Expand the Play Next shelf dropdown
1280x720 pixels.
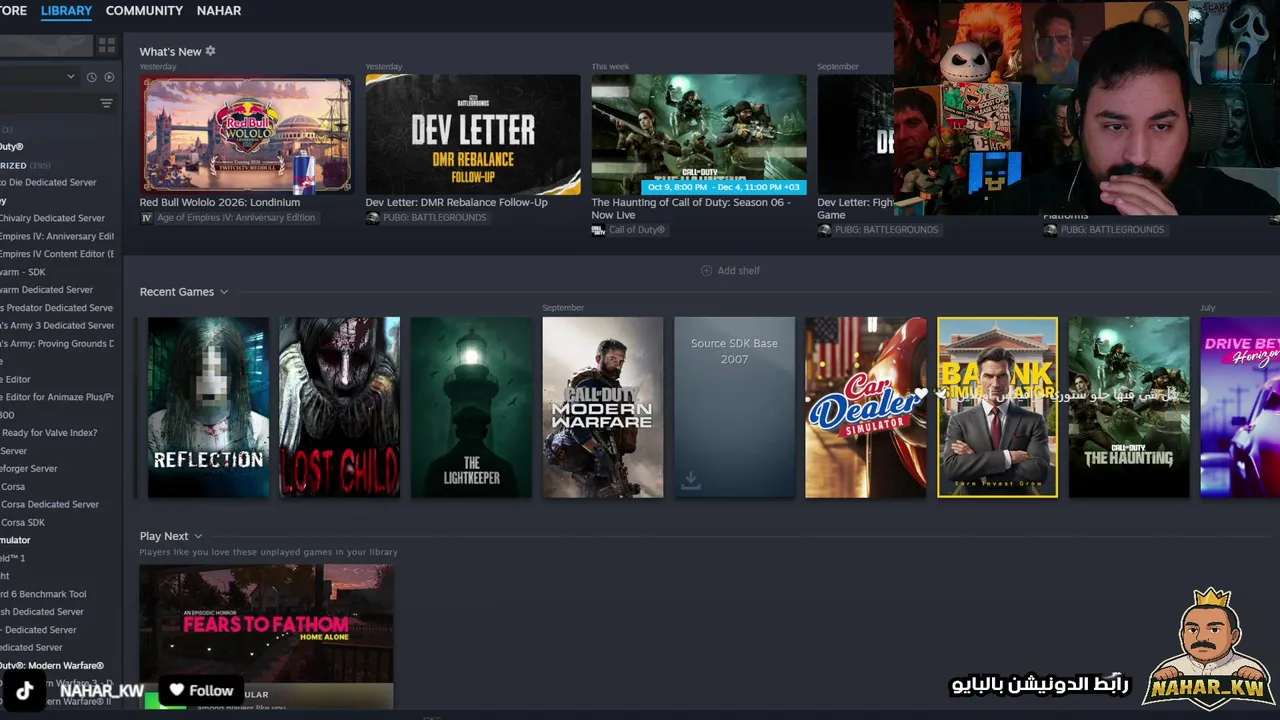pyautogui.click(x=198, y=537)
